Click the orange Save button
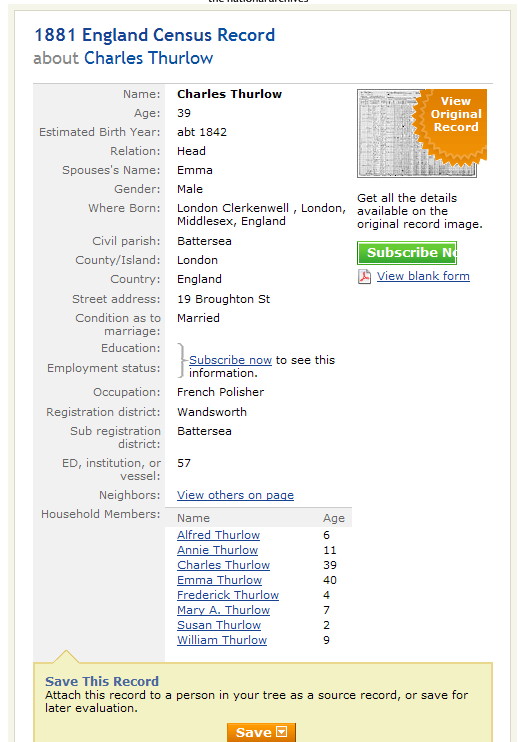Image resolution: width=518 pixels, height=742 pixels. point(261,732)
